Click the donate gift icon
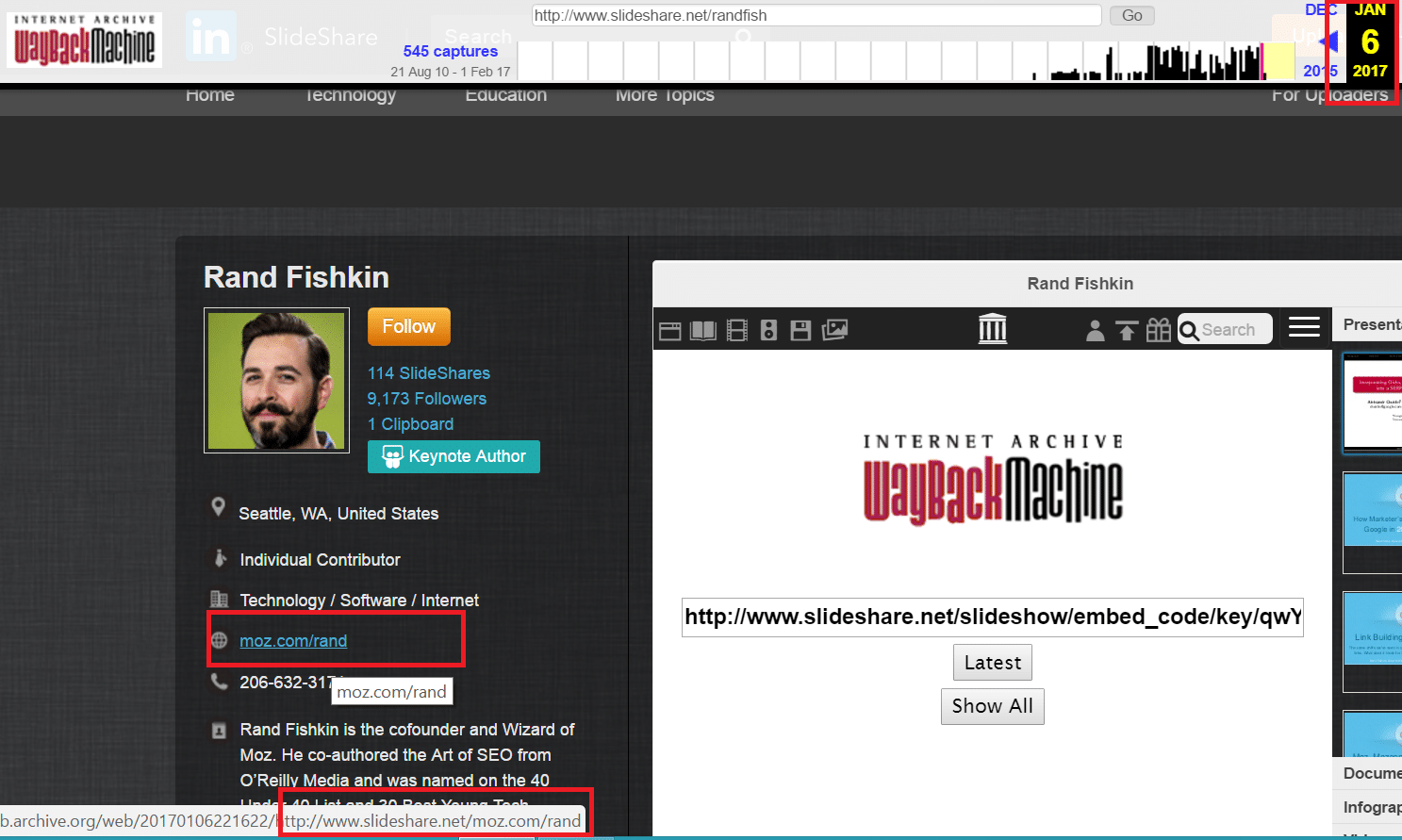The image size is (1402, 840). click(x=1159, y=330)
